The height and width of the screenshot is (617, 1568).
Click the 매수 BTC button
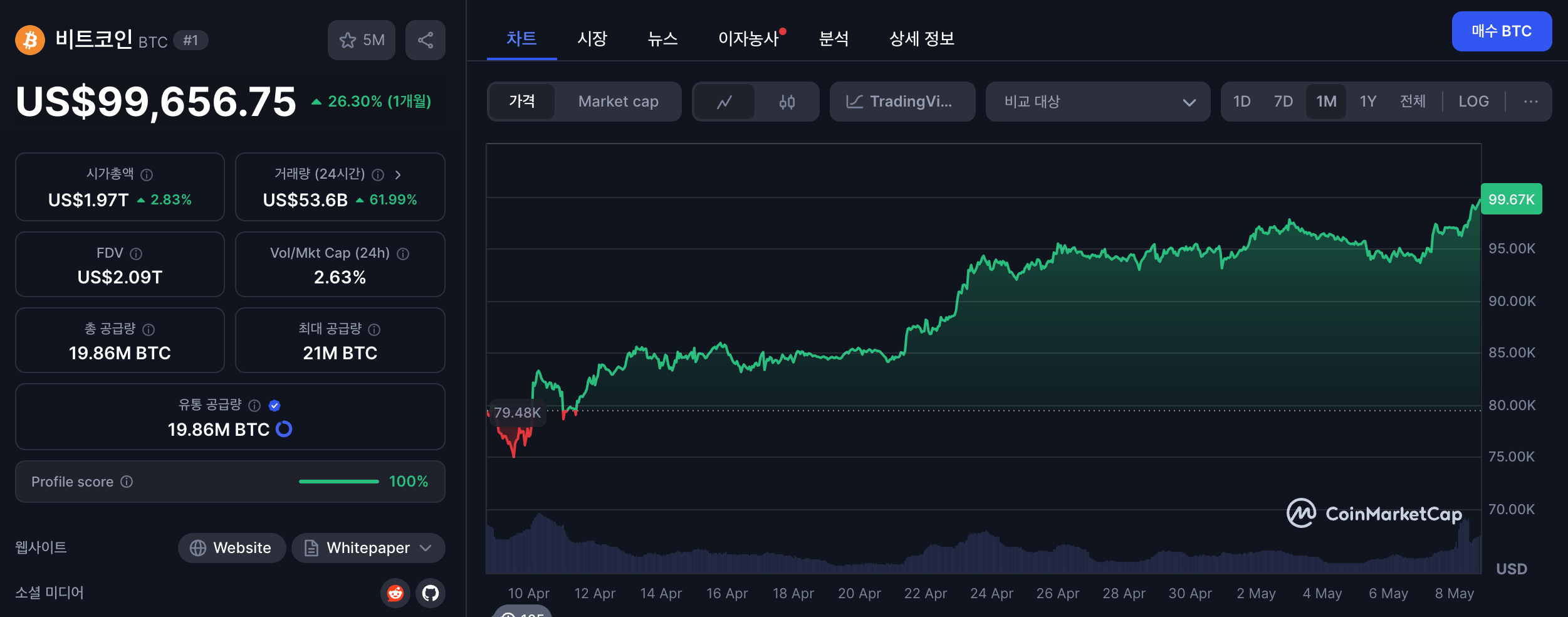[x=1502, y=31]
